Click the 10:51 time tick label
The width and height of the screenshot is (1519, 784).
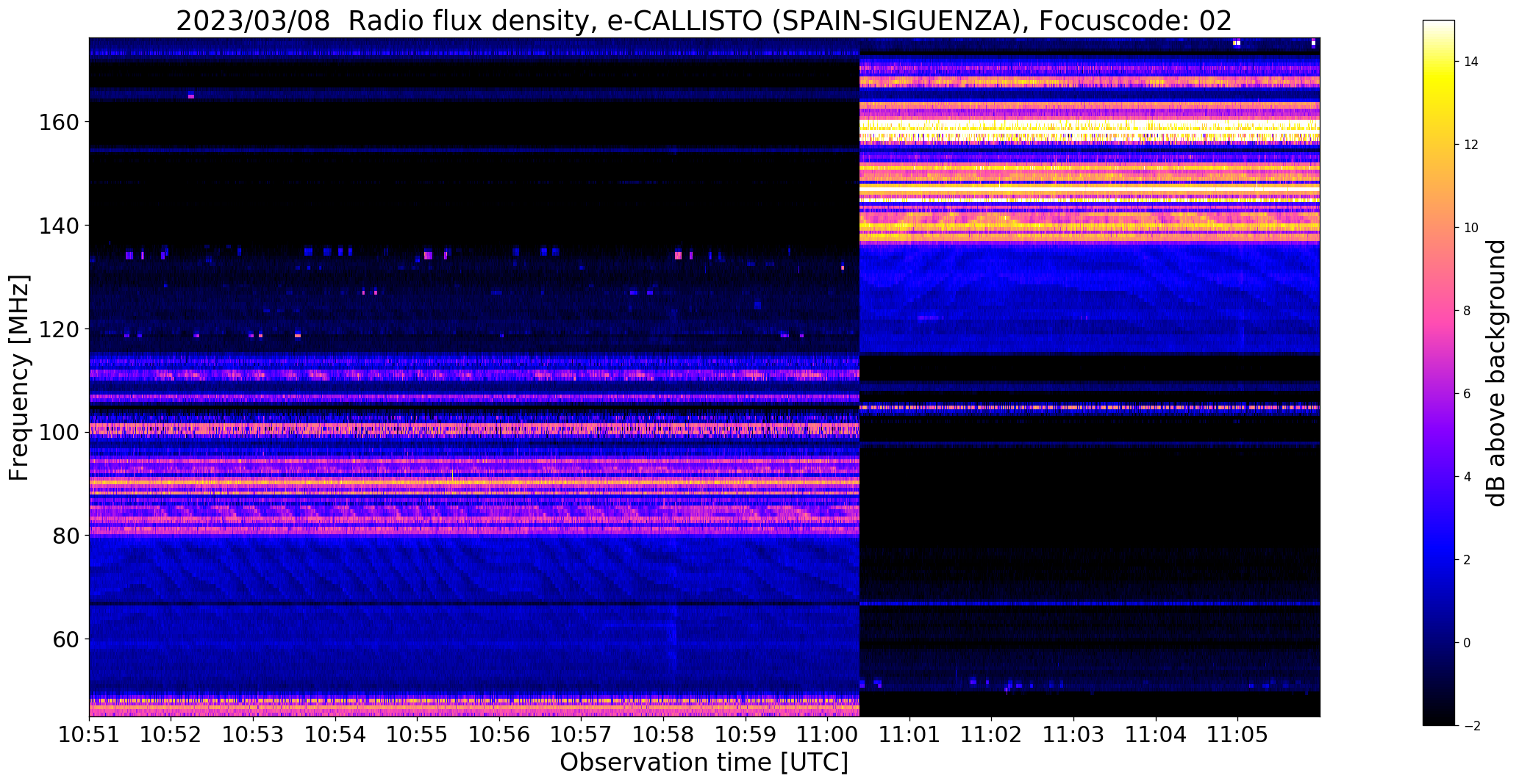pos(89,736)
